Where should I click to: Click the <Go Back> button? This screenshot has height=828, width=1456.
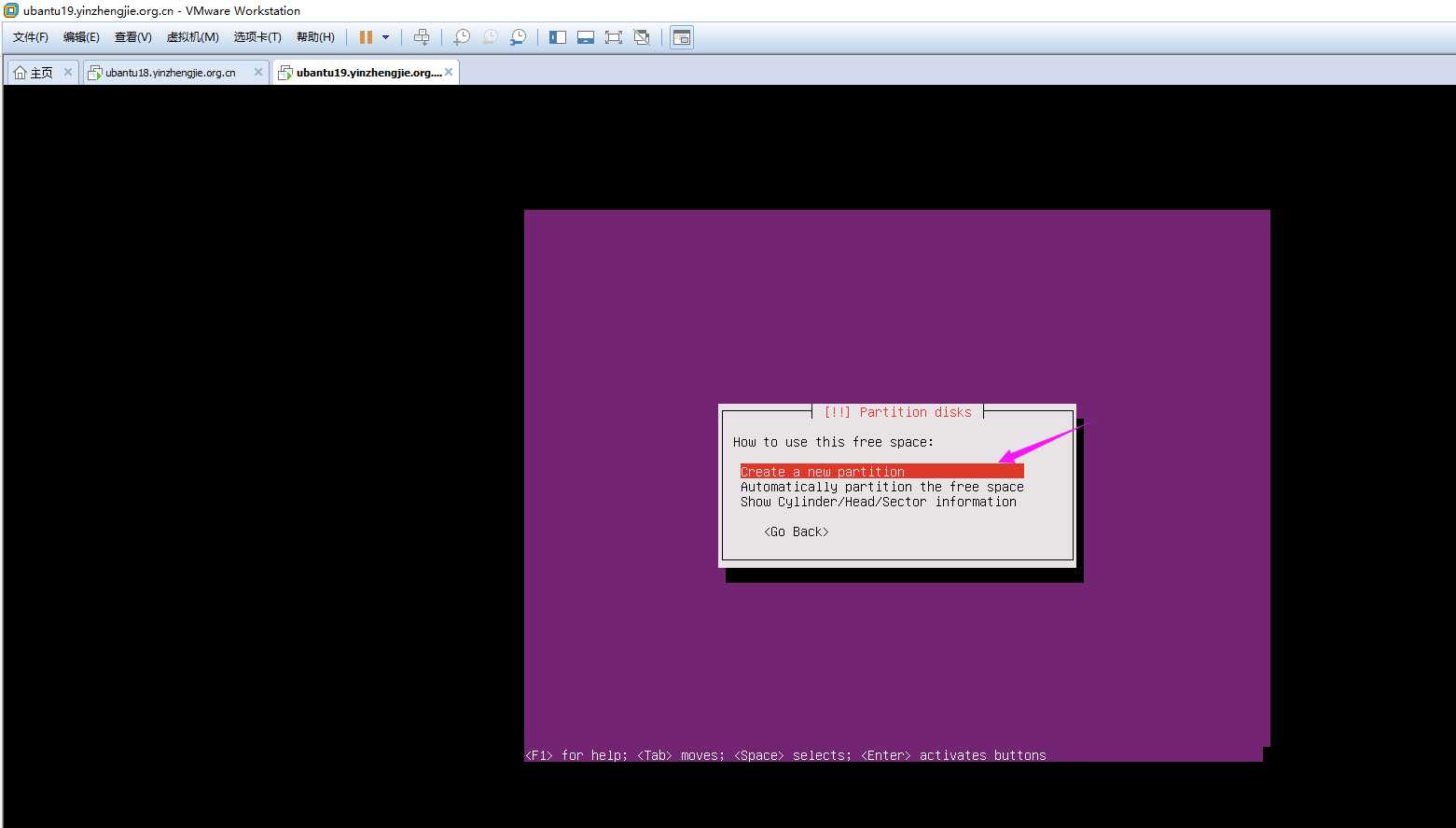(797, 531)
